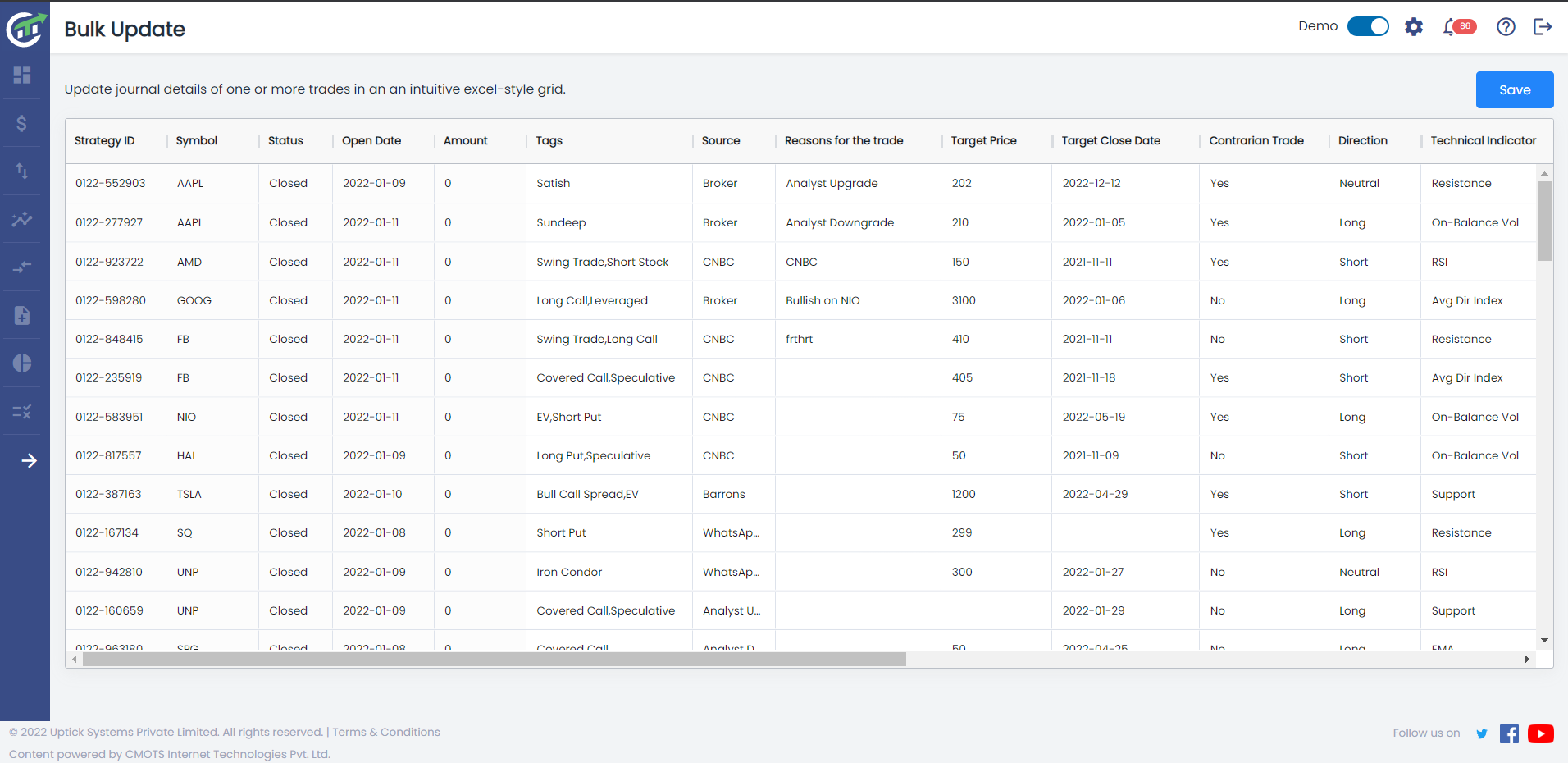Select 'Bullish on NIO' reason cell
Image resolution: width=1568 pixels, height=763 pixels.
[857, 300]
